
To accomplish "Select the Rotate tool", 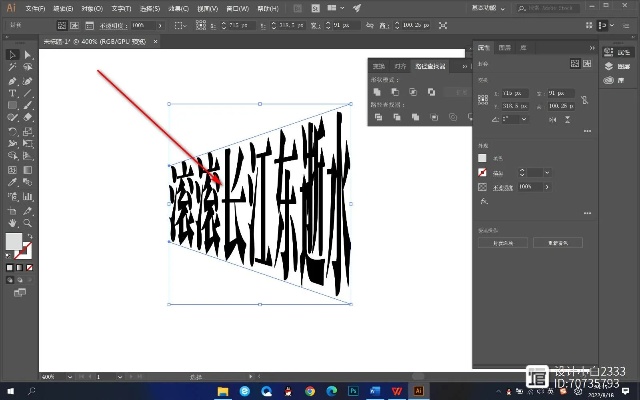I will click(x=12, y=131).
